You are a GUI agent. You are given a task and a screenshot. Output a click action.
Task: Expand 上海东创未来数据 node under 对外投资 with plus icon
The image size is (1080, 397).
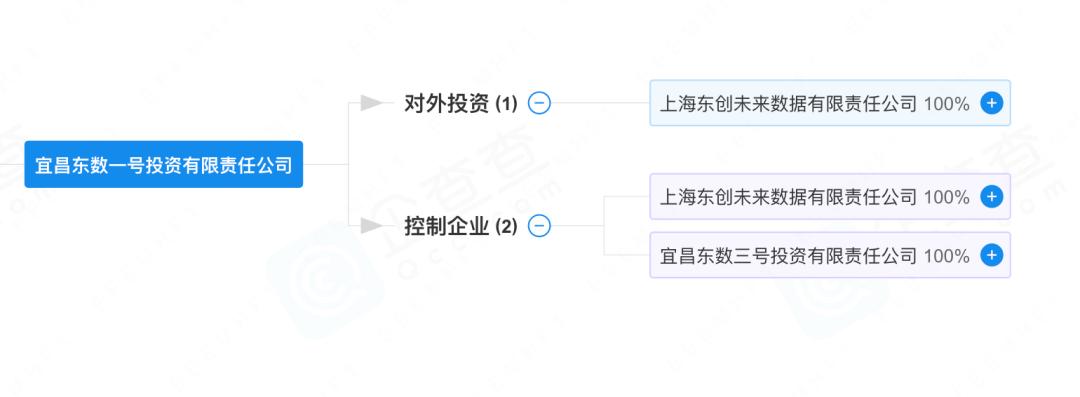[x=991, y=103]
